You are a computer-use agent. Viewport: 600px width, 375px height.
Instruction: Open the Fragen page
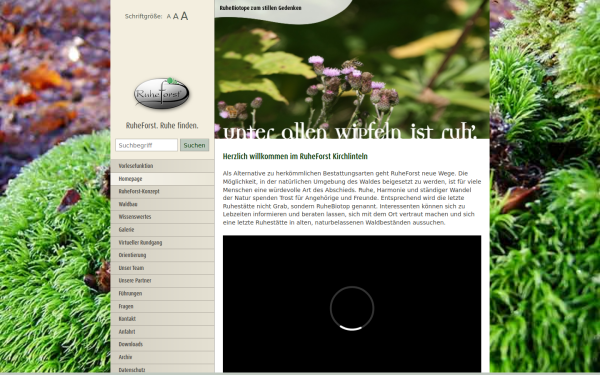pos(162,306)
